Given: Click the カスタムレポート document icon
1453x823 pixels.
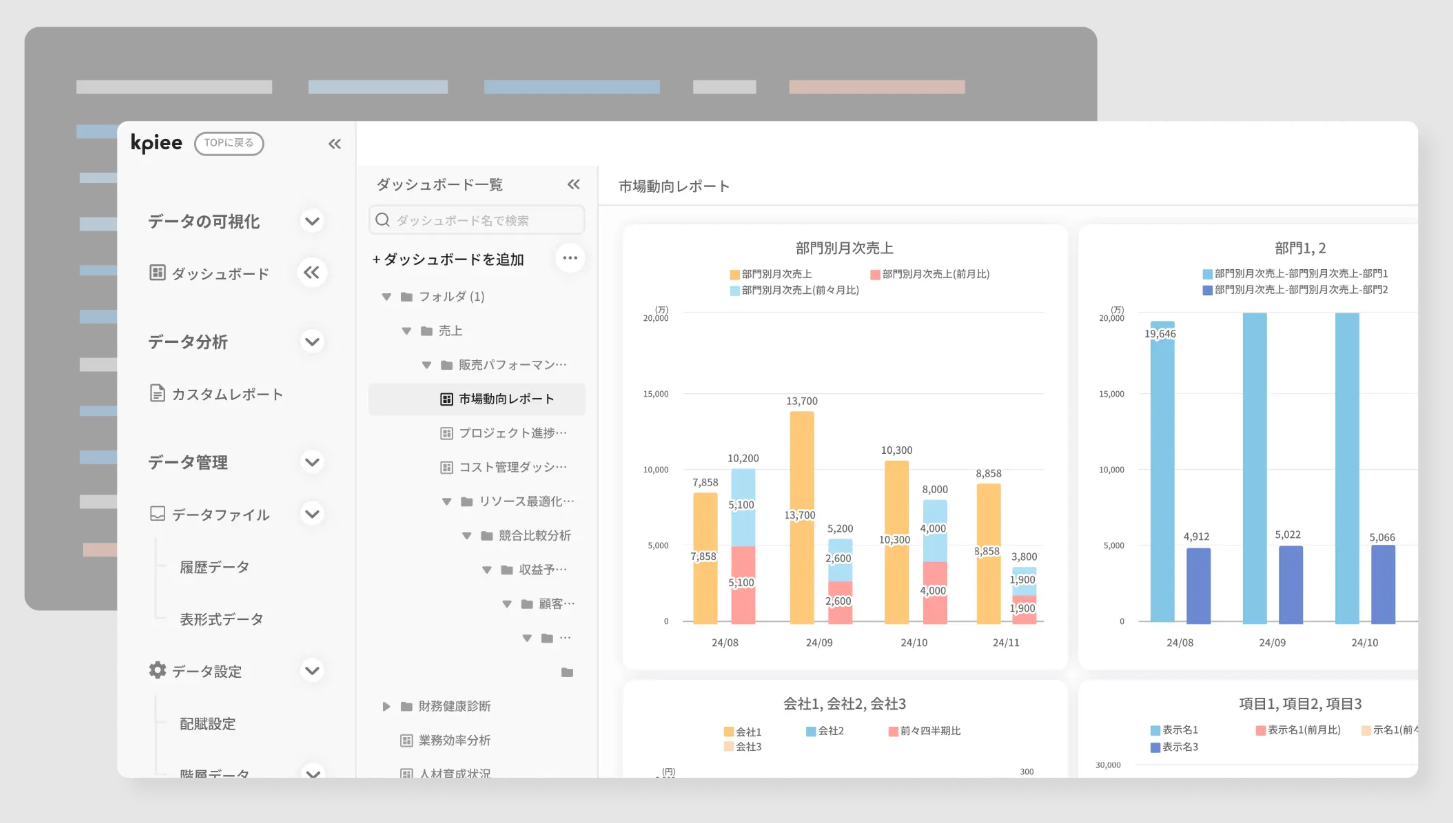Looking at the screenshot, I should [x=157, y=394].
